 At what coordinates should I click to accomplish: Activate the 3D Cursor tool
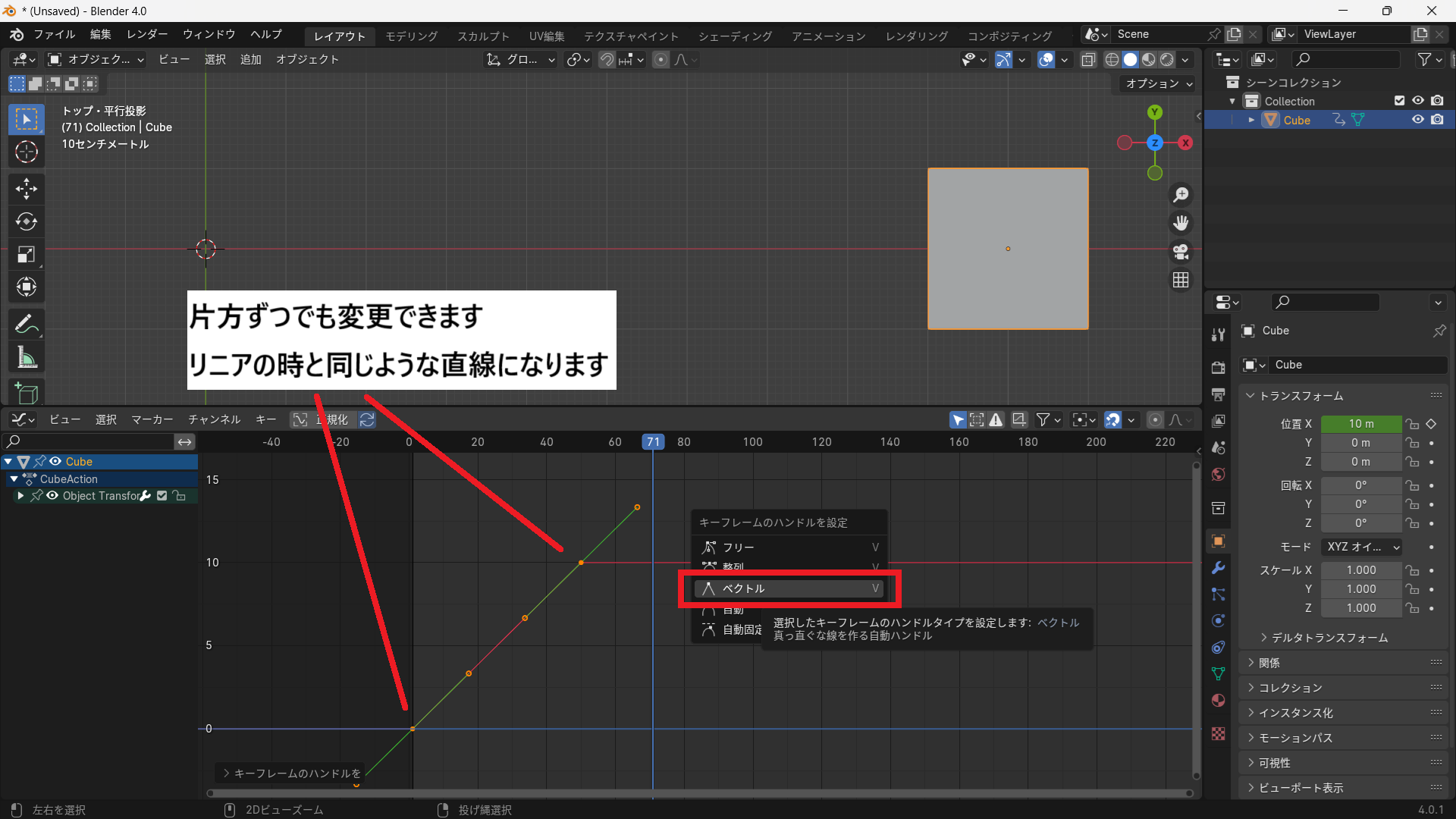coord(27,152)
